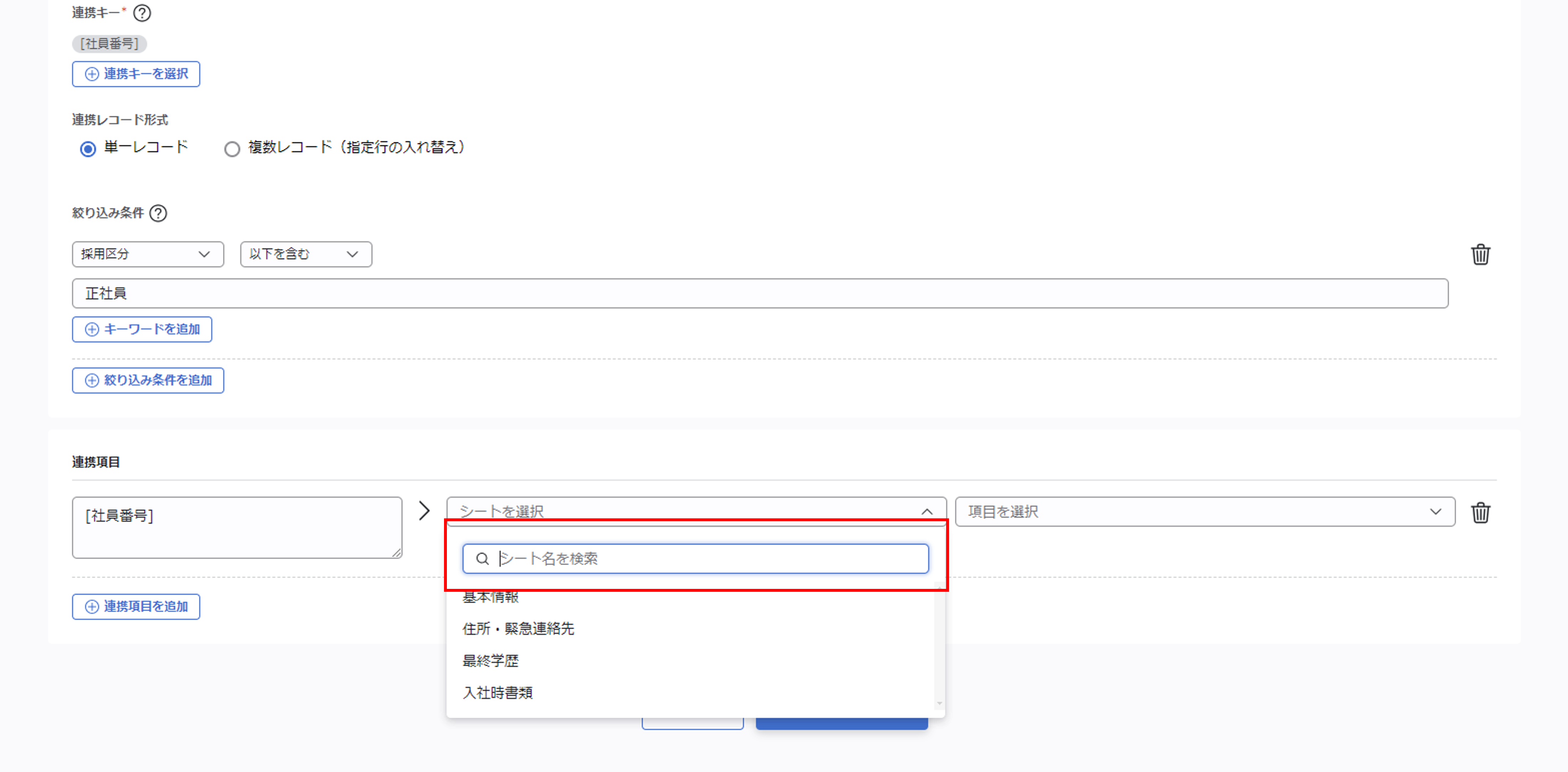Click the magnifier icon in sheet search
This screenshot has width=1568, height=772.
pyautogui.click(x=482, y=559)
